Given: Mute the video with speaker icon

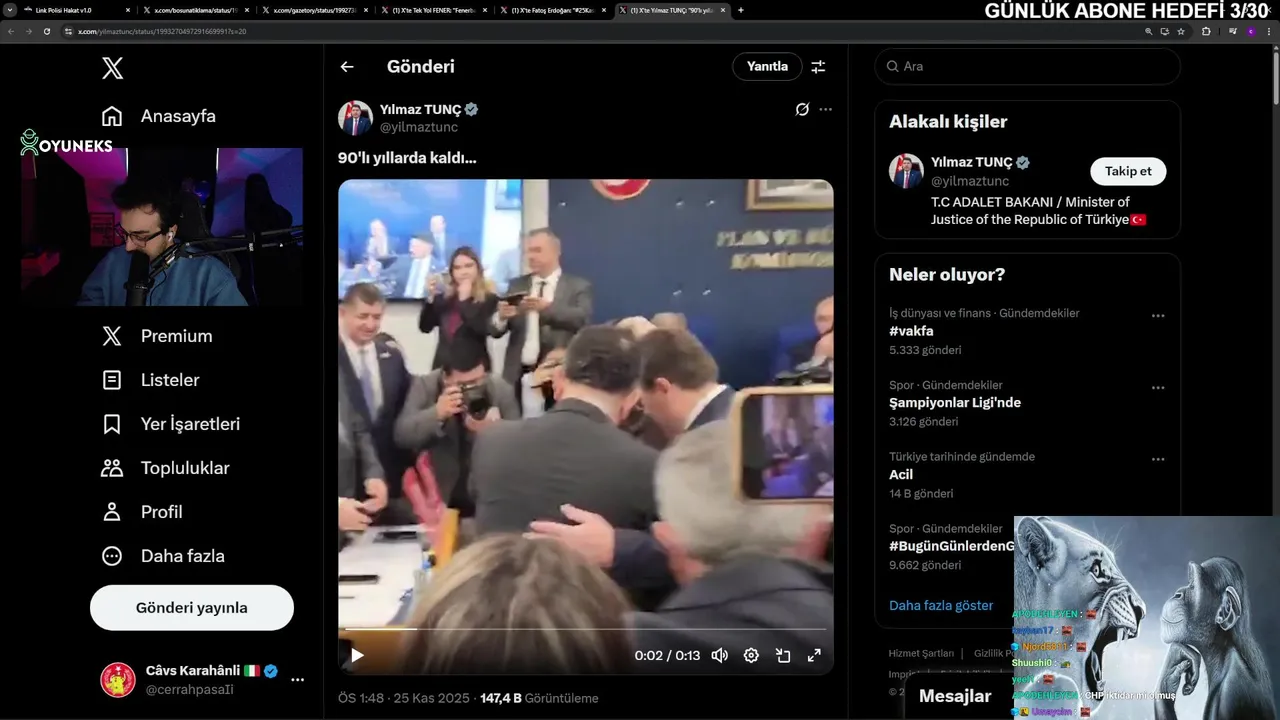Looking at the screenshot, I should coord(719,656).
